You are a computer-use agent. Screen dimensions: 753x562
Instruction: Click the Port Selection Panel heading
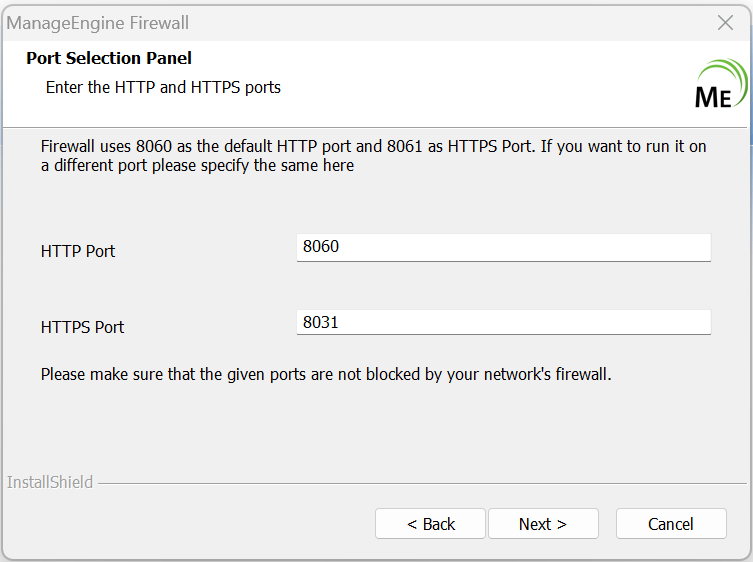tap(109, 59)
